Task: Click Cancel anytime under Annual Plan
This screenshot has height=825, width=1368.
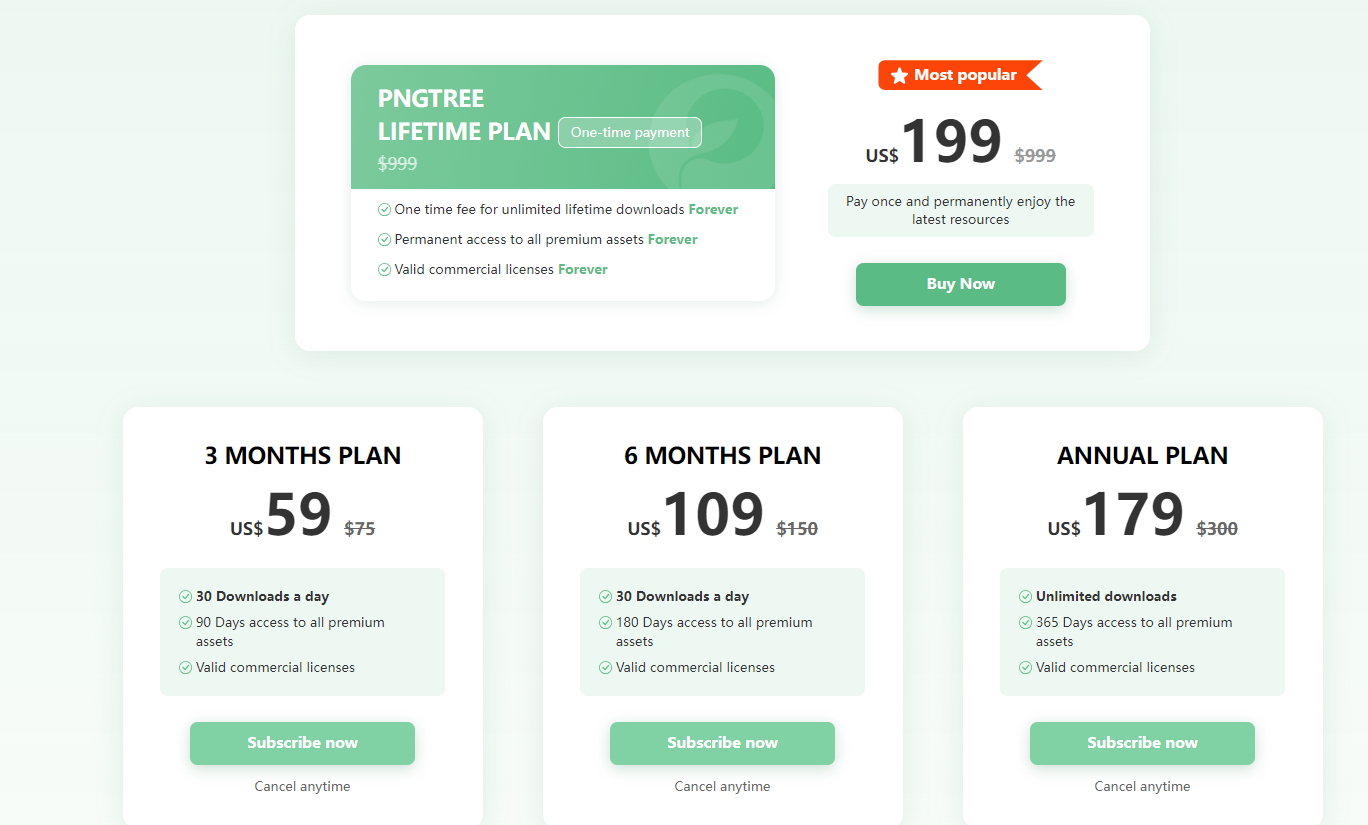Action: (1142, 787)
